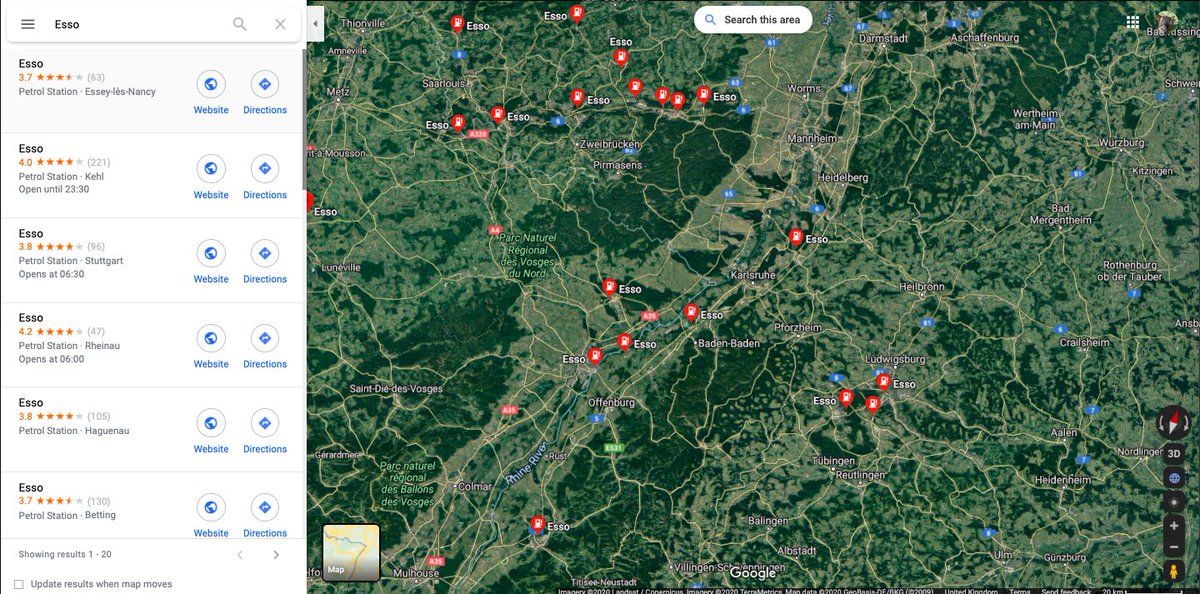Get Directions to Esso Rheinau
The image size is (1200, 594).
pyautogui.click(x=265, y=346)
